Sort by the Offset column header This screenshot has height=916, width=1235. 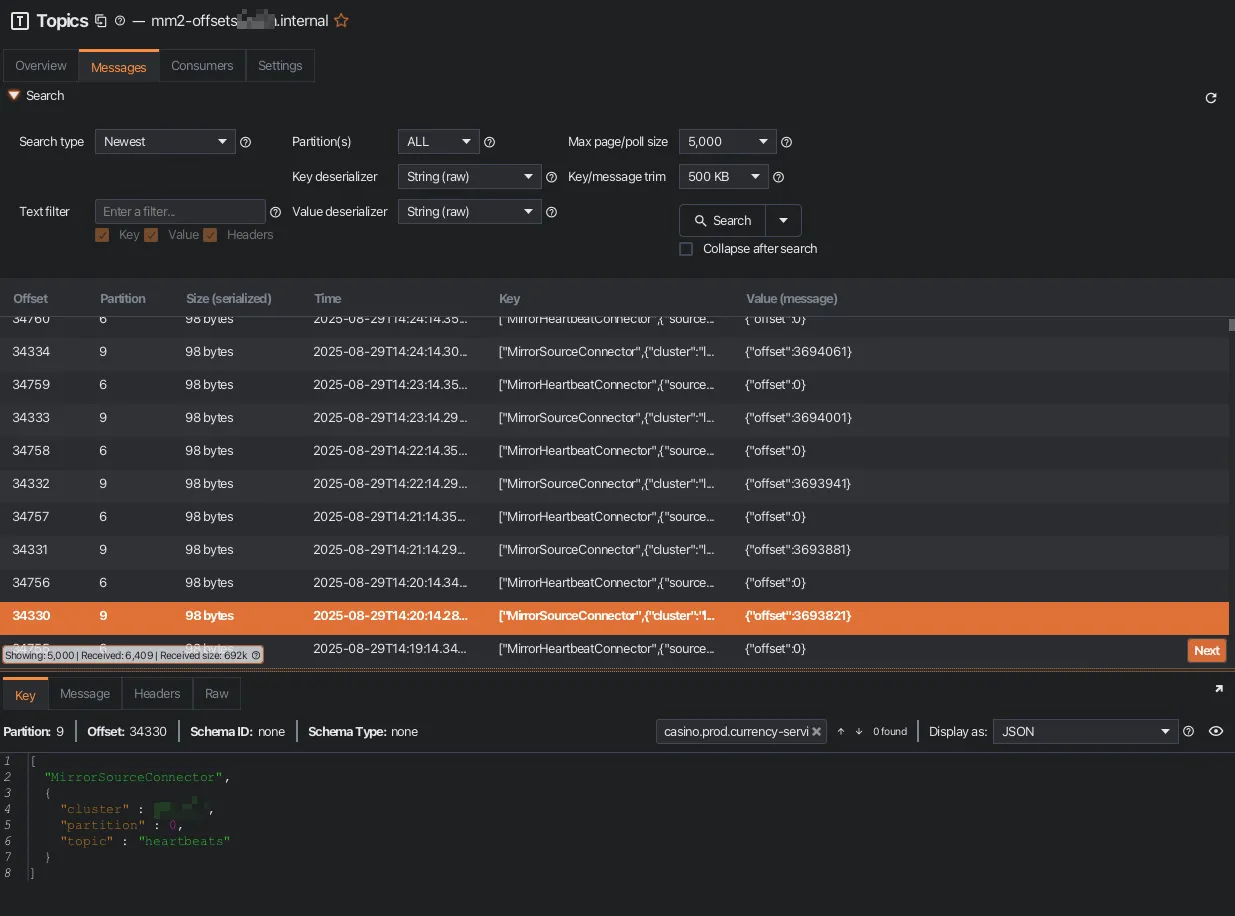pos(30,299)
